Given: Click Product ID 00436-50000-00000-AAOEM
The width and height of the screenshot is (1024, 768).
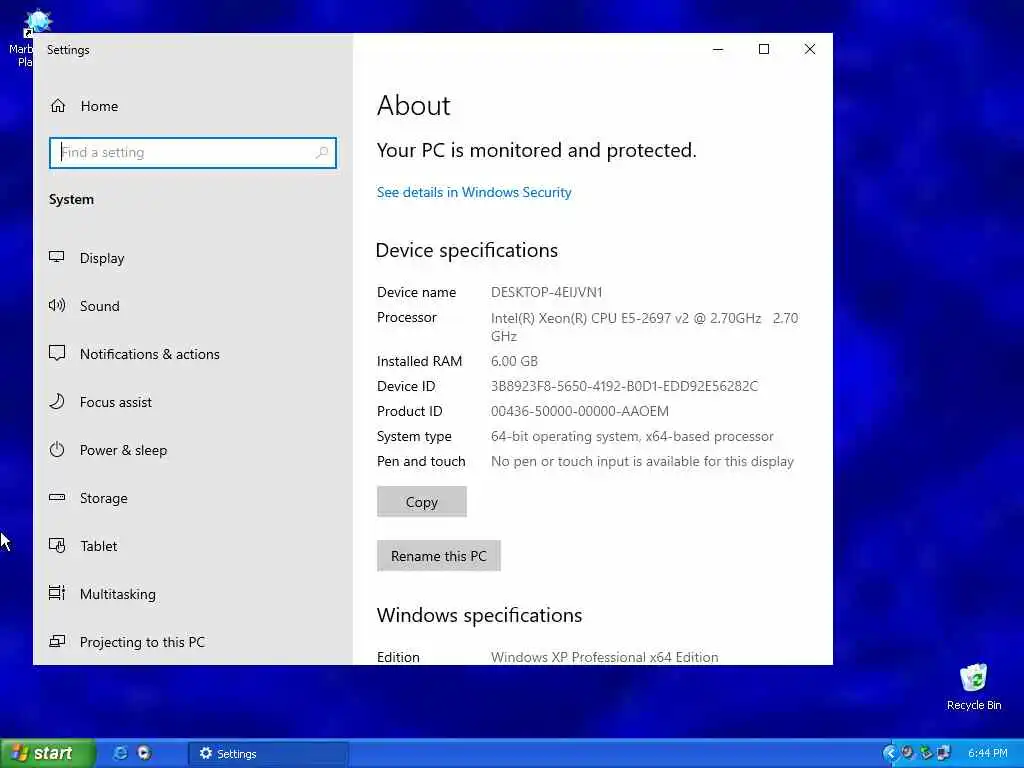Looking at the screenshot, I should [580, 411].
